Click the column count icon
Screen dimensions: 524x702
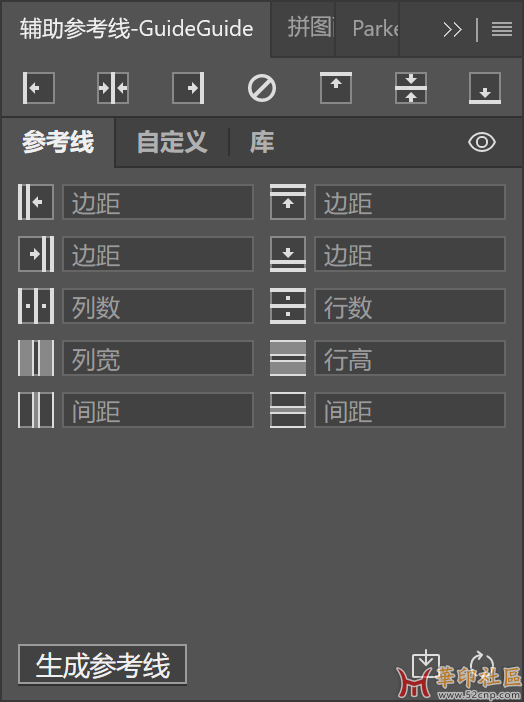[36, 306]
